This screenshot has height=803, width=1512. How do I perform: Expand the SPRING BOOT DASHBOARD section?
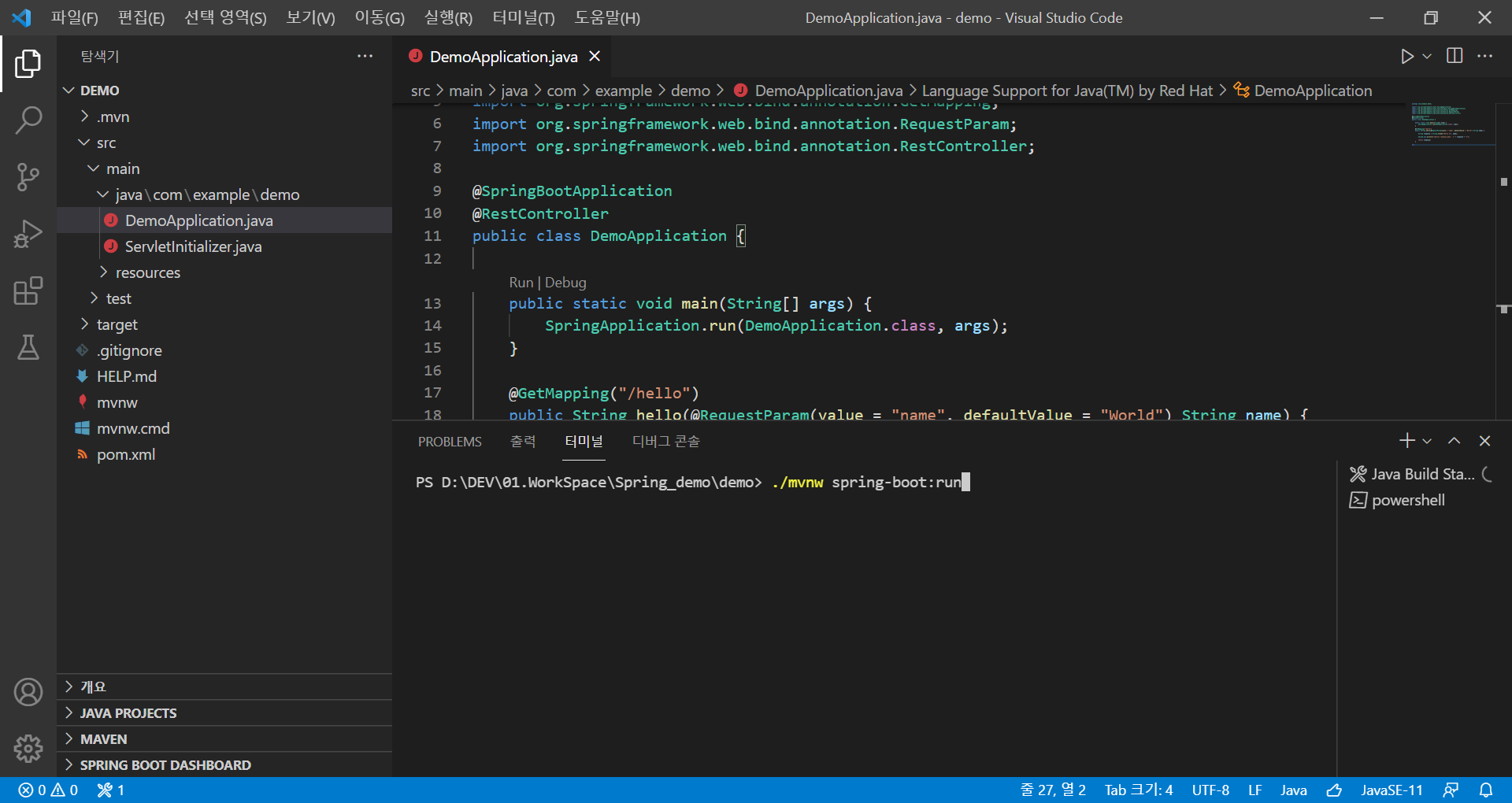tap(224, 764)
